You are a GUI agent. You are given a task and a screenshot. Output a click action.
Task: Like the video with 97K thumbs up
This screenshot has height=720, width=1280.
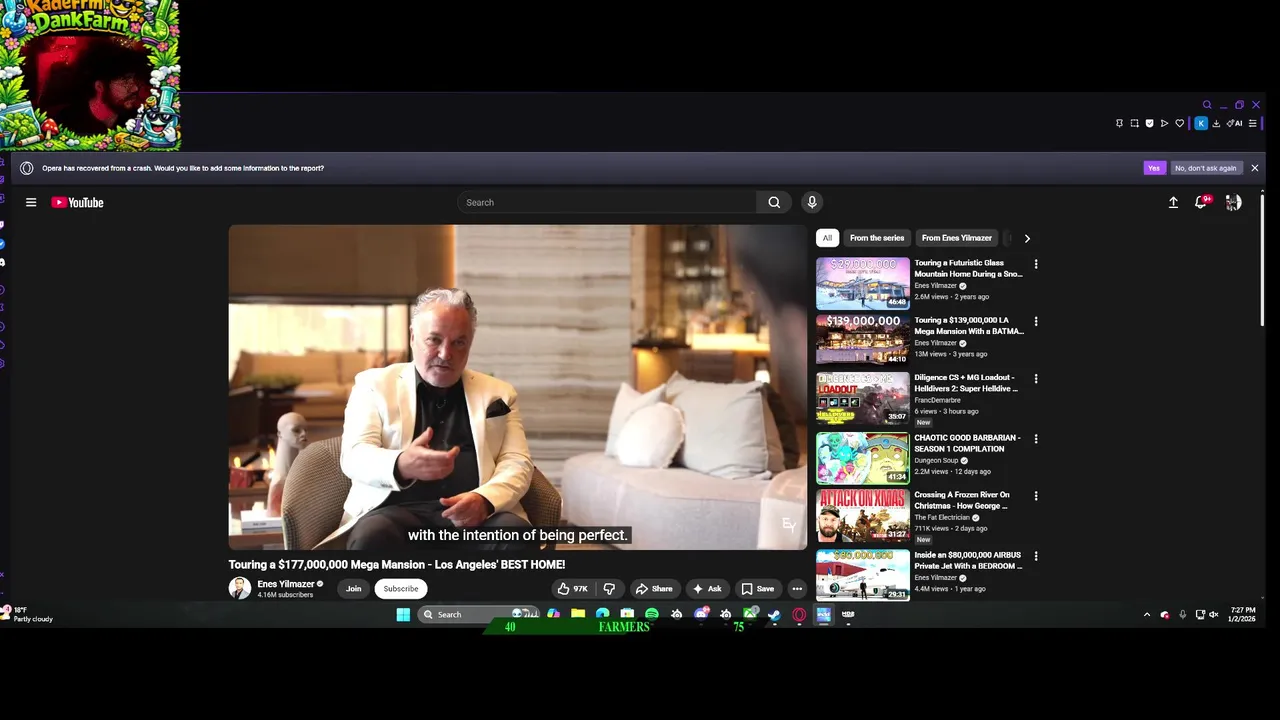pyautogui.click(x=573, y=589)
